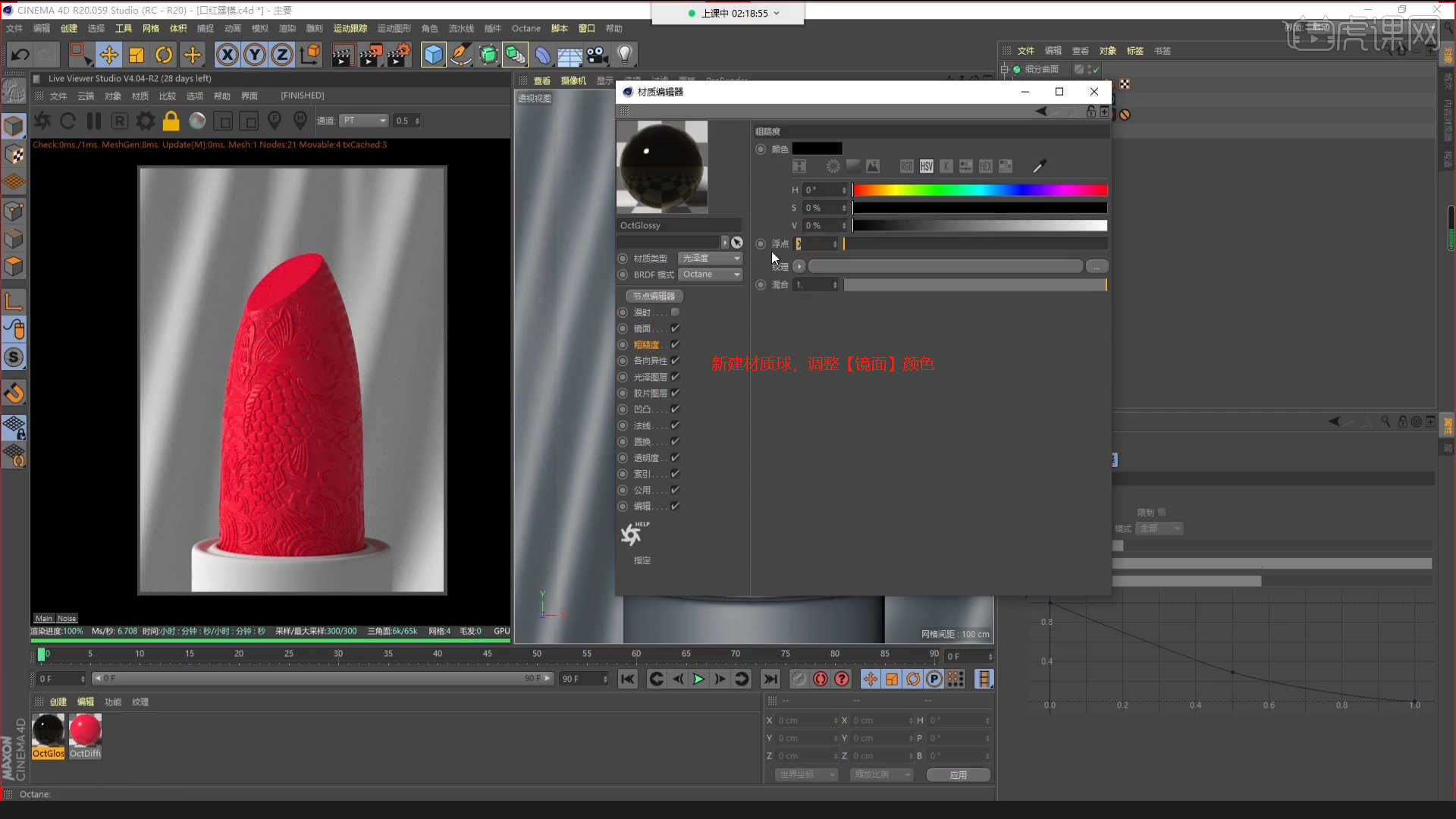Open Render Settings clapperboard gear icon
This screenshot has height=819, width=1456.
coord(399,55)
